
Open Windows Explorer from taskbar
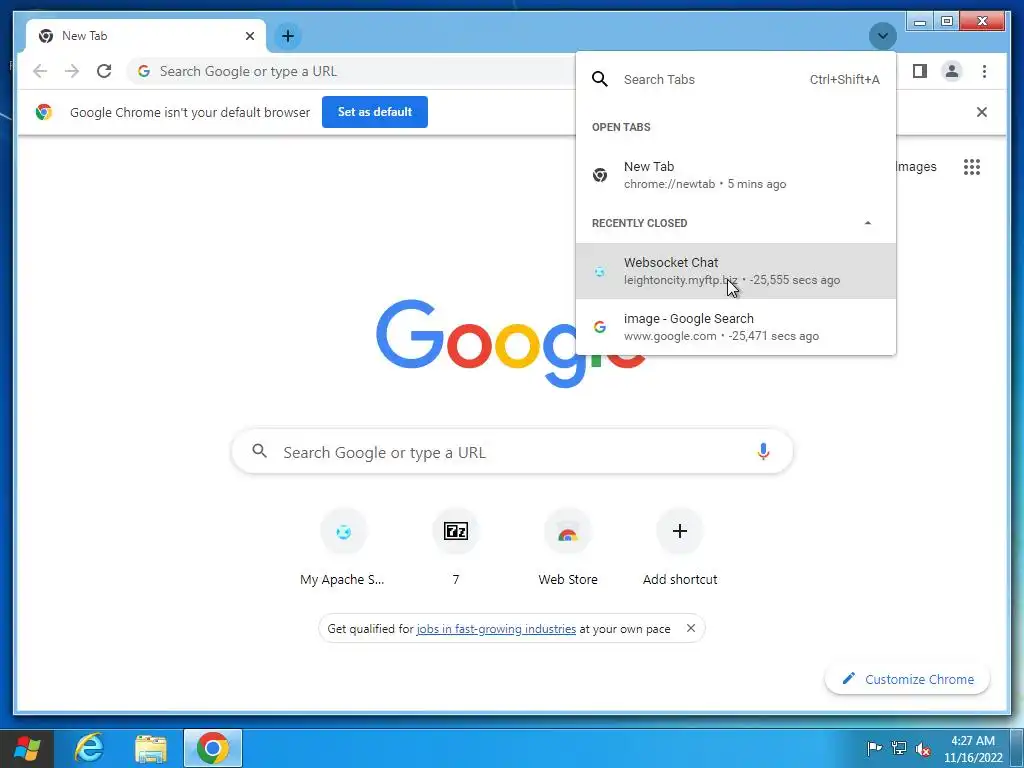[151, 748]
